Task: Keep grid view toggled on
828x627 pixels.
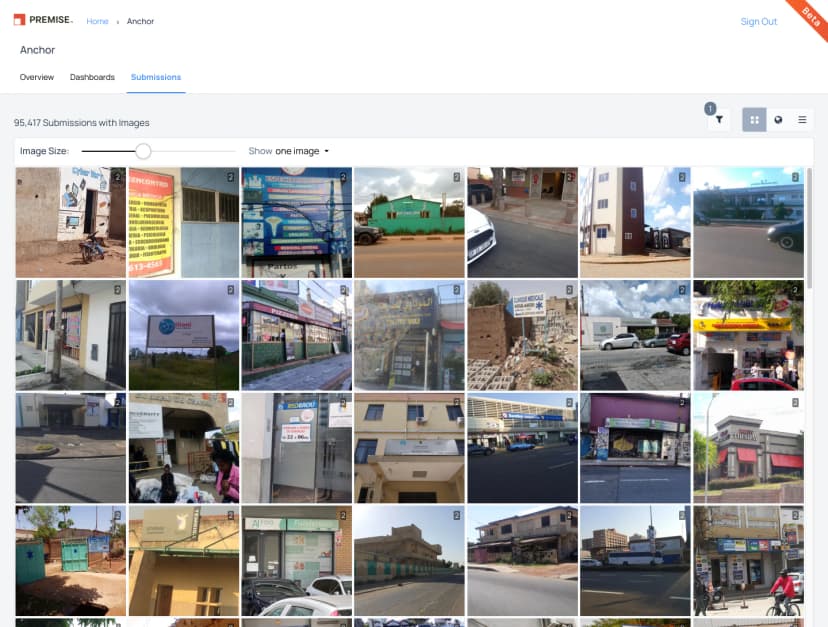Action: [x=755, y=119]
